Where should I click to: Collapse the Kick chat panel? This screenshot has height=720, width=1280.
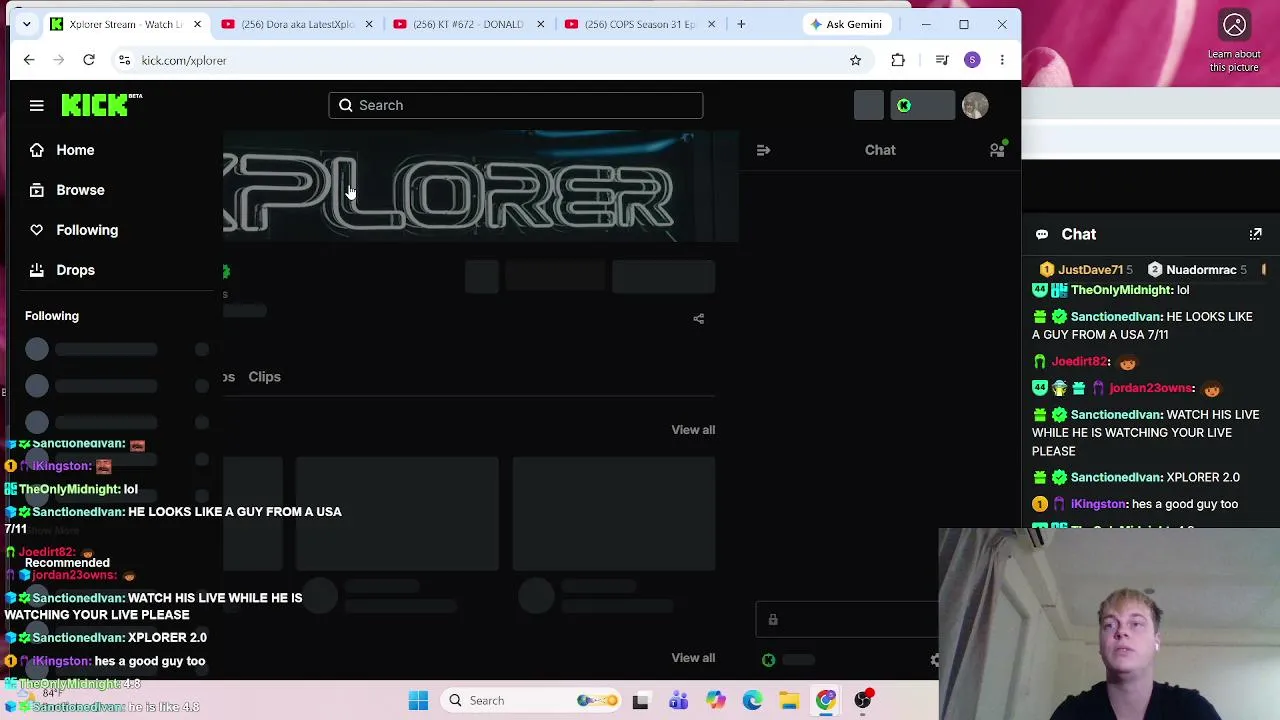point(763,150)
